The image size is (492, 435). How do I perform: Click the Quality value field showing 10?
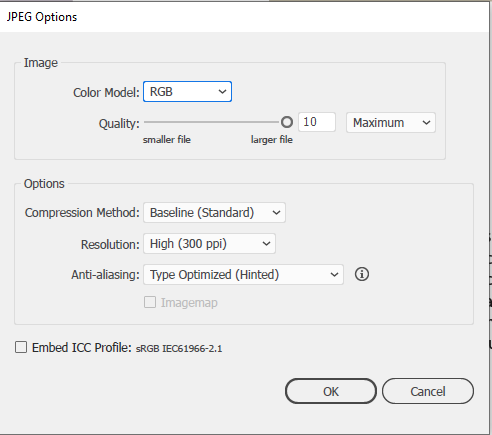317,122
